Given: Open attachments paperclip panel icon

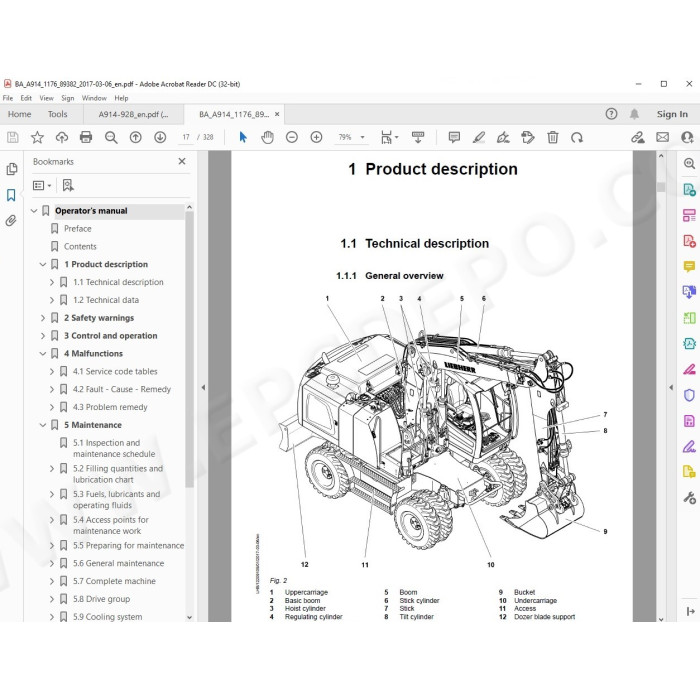Looking at the screenshot, I should point(11,221).
